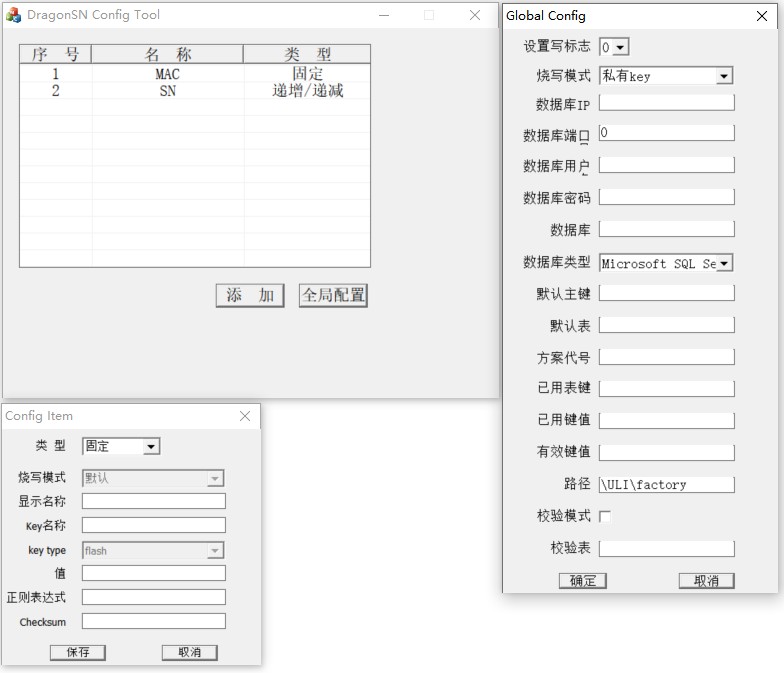
Task: Focus the 数据库IP input field
Action: click(666, 102)
